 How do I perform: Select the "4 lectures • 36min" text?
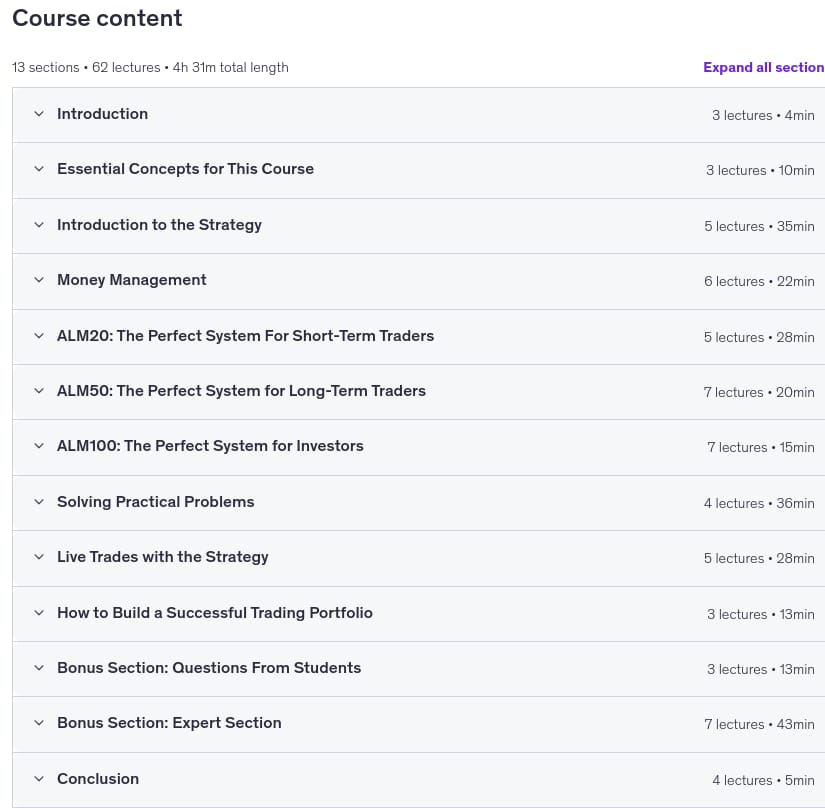click(759, 503)
